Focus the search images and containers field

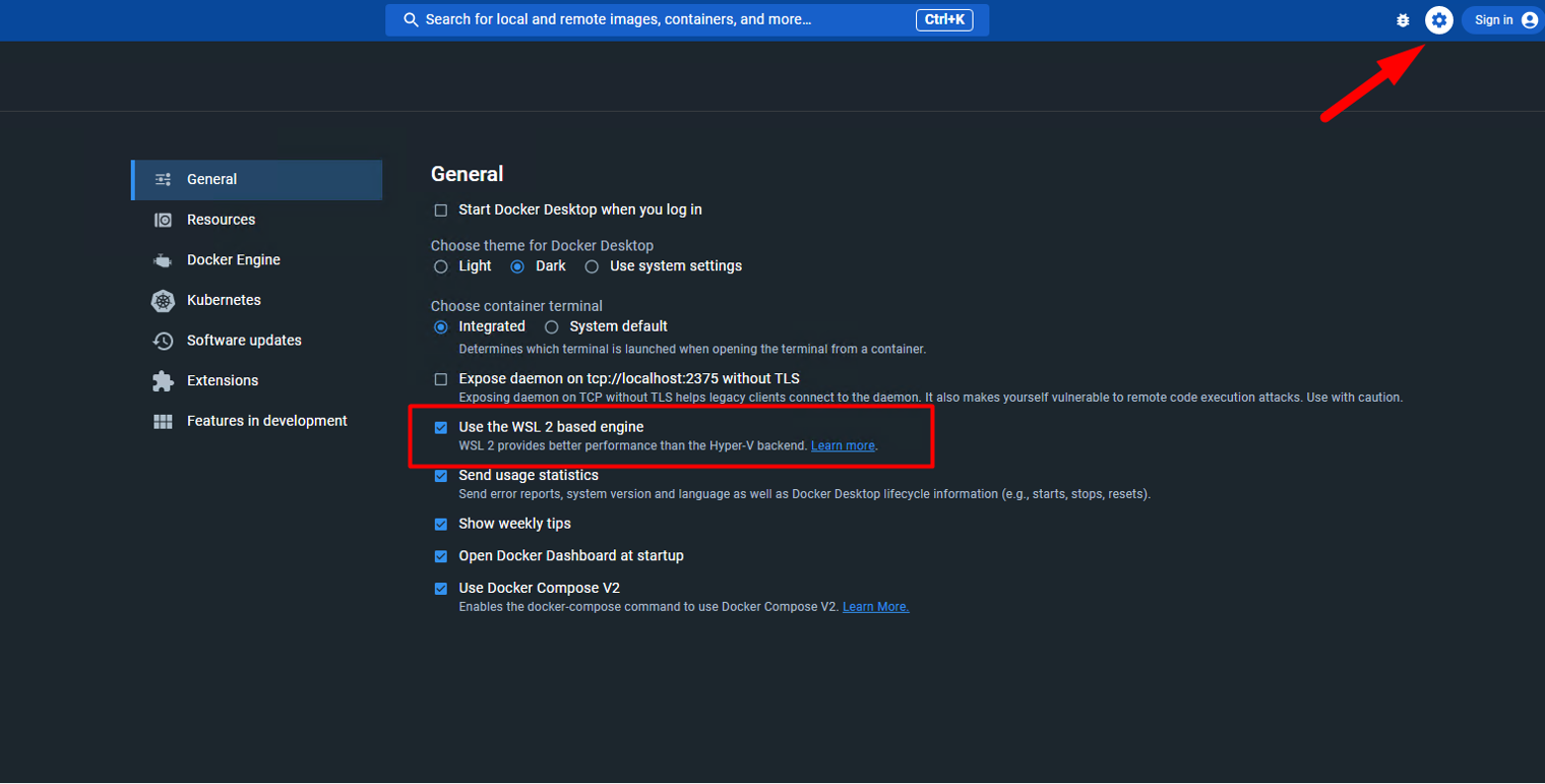click(x=687, y=20)
